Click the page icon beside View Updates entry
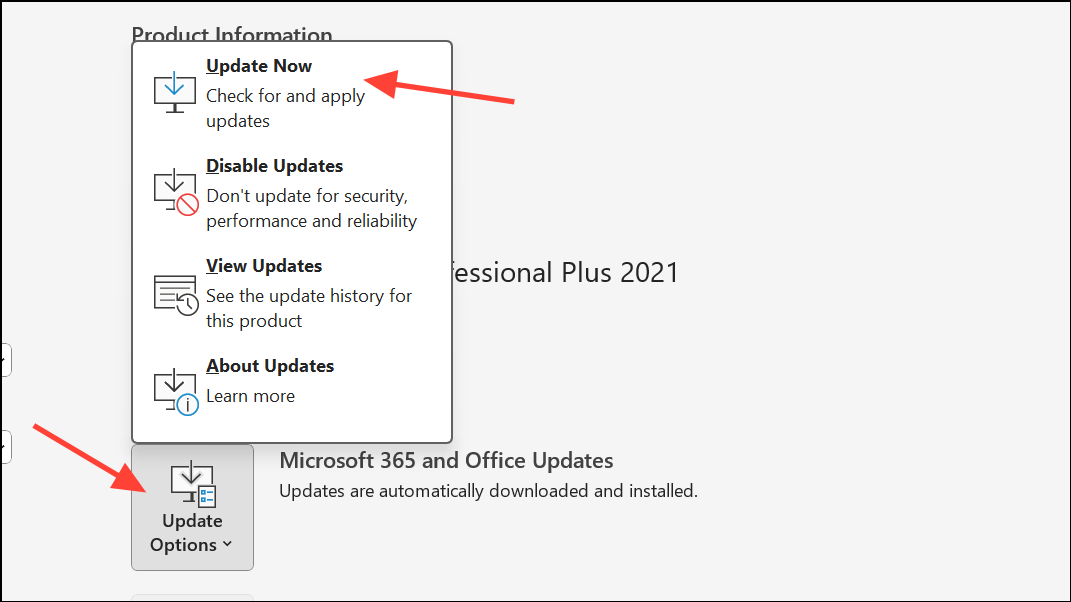Viewport: 1071px width, 602px height. click(172, 287)
